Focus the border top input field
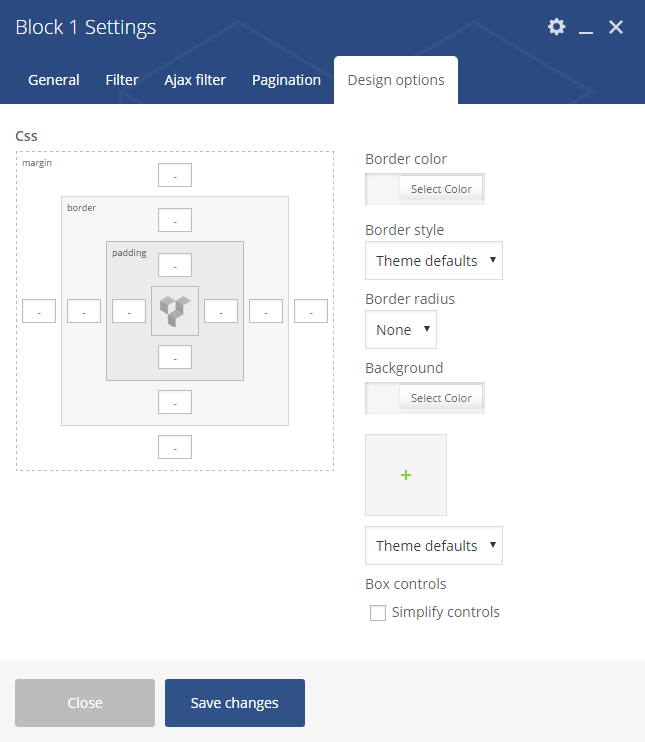 tap(175, 220)
